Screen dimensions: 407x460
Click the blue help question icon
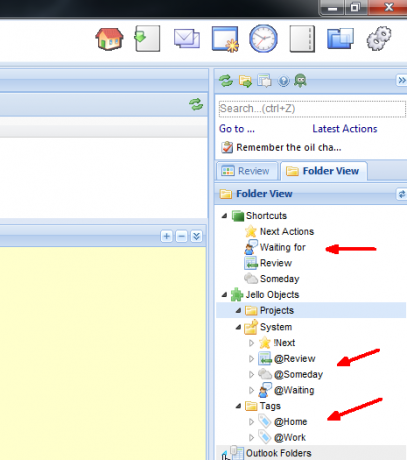pos(283,81)
